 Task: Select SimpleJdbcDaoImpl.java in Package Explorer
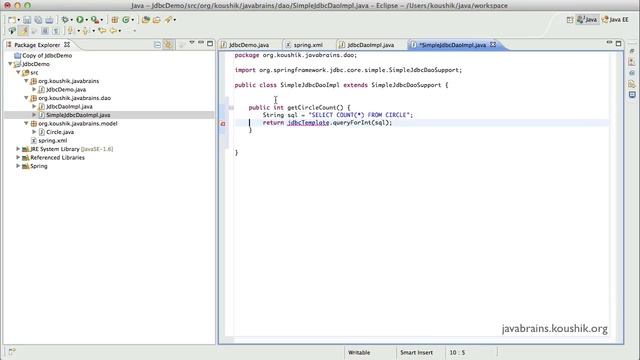78,115
